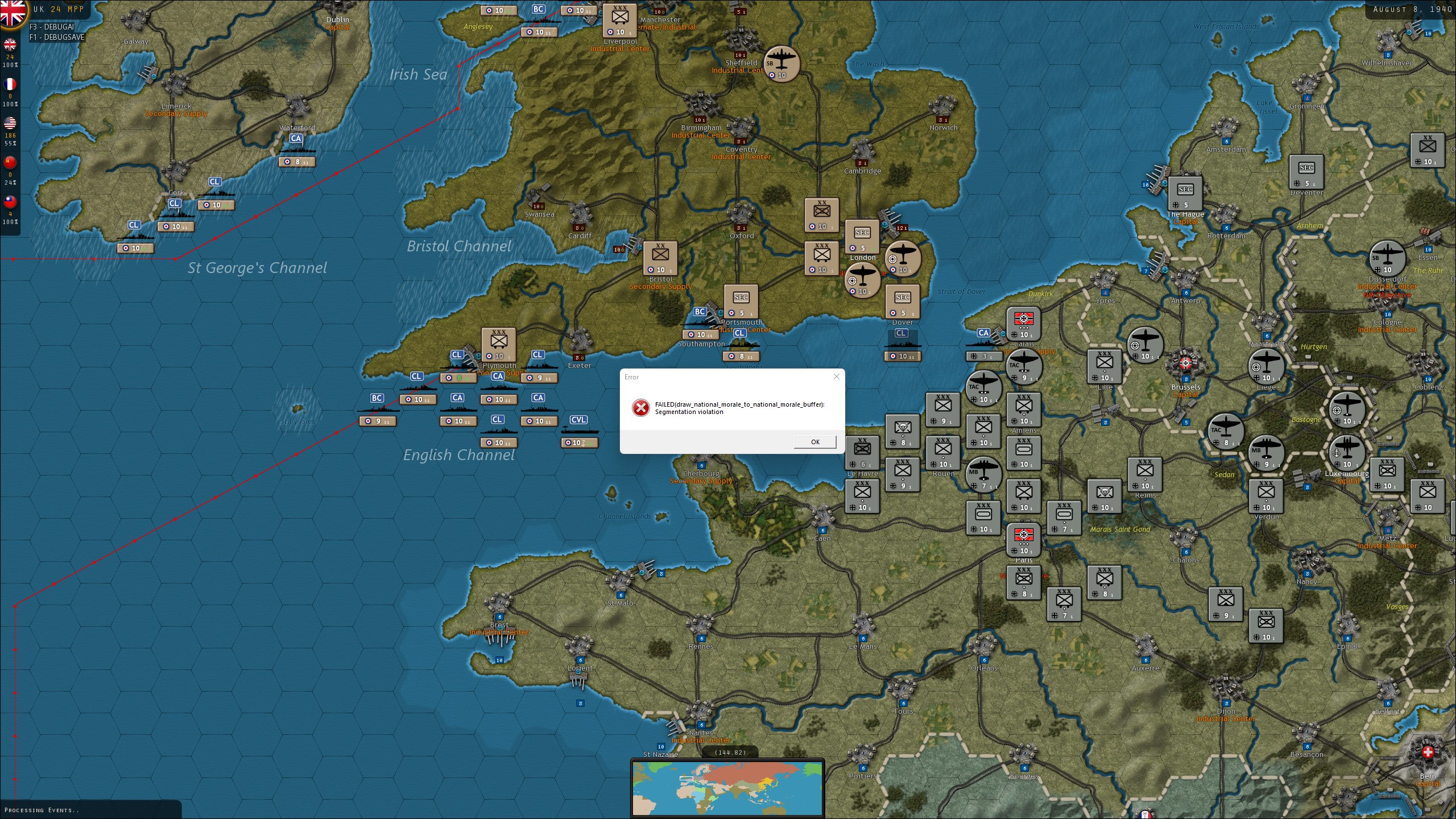This screenshot has width=1456, height=819.
Task: Select the UK flag in the sidebar
Action: point(10,45)
